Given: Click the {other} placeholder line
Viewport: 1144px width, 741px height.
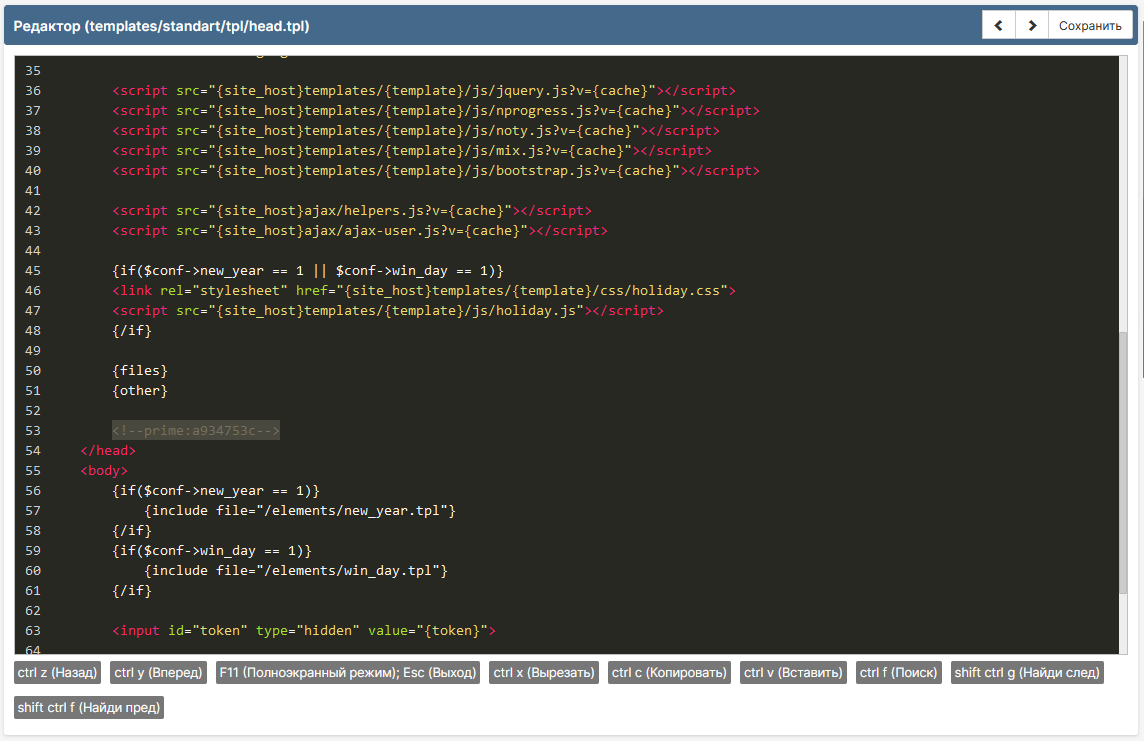Looking at the screenshot, I should click(140, 390).
